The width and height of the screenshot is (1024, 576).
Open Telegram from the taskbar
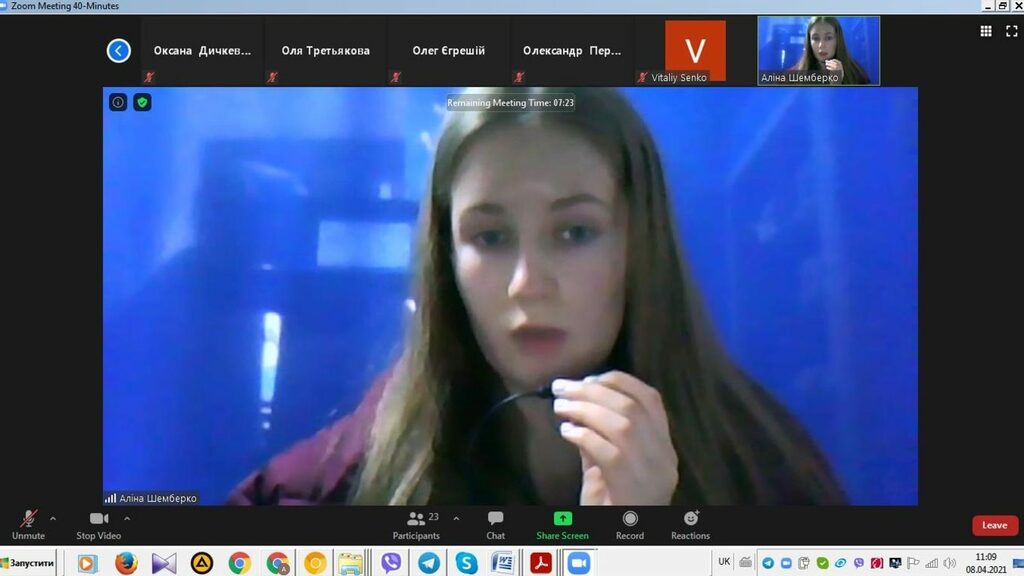coord(429,563)
